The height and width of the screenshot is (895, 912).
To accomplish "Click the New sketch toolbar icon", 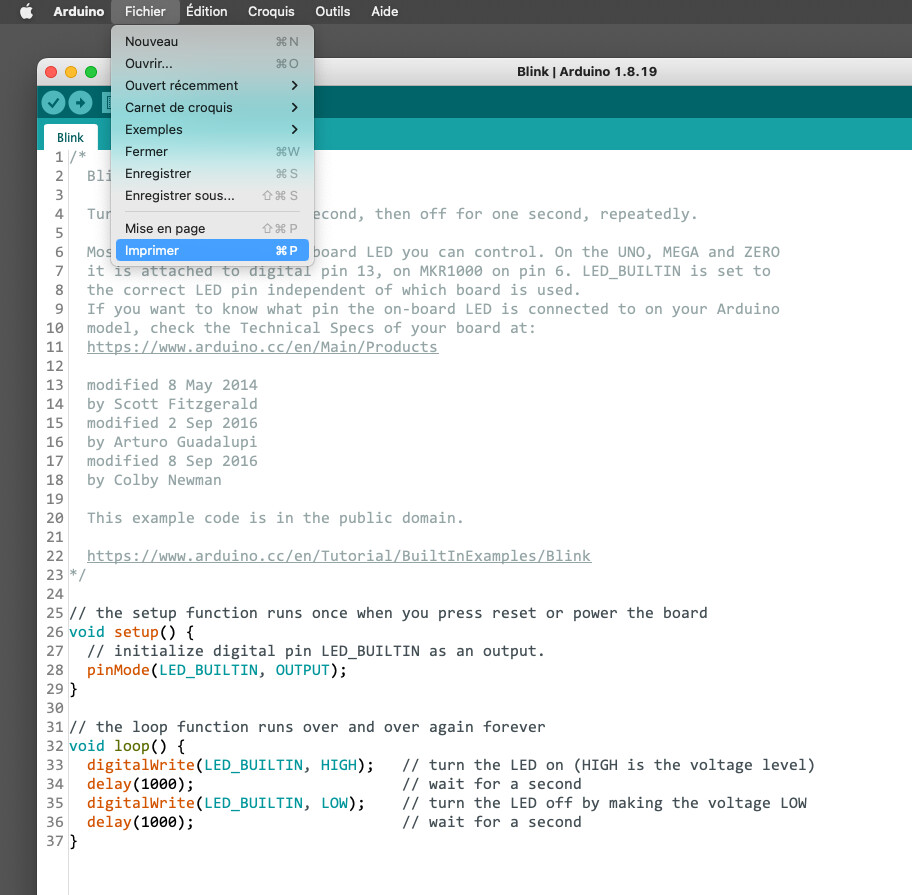I will 109,102.
